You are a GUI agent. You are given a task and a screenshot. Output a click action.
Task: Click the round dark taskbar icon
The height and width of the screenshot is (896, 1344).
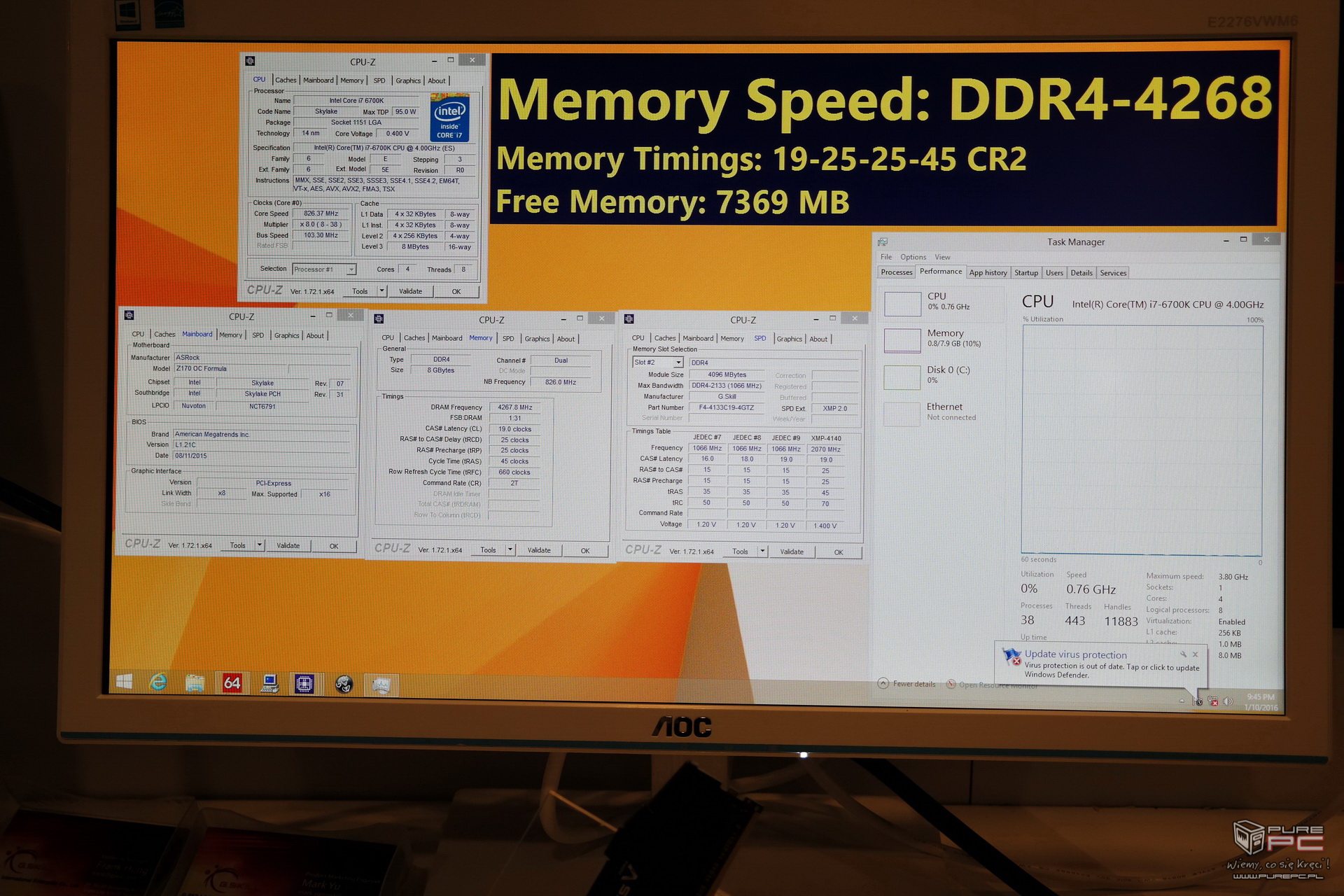[344, 685]
